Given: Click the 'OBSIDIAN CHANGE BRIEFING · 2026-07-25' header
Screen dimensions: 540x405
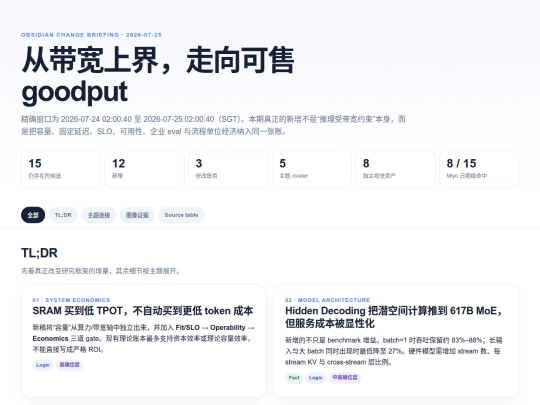Looking at the screenshot, I should tap(91, 35).
